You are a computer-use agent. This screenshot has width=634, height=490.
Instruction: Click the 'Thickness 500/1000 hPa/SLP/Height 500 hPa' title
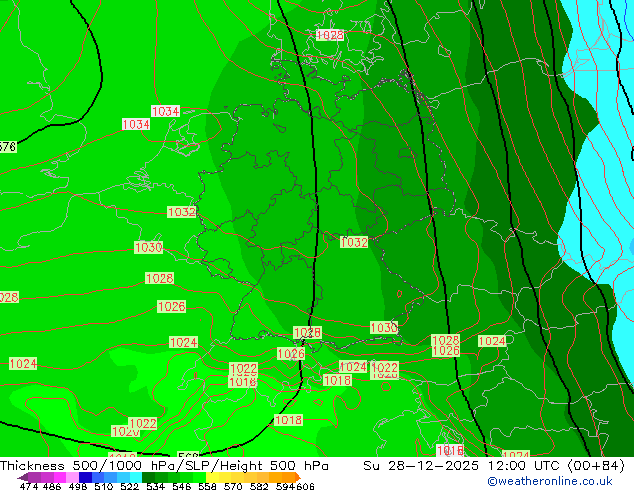(164, 466)
